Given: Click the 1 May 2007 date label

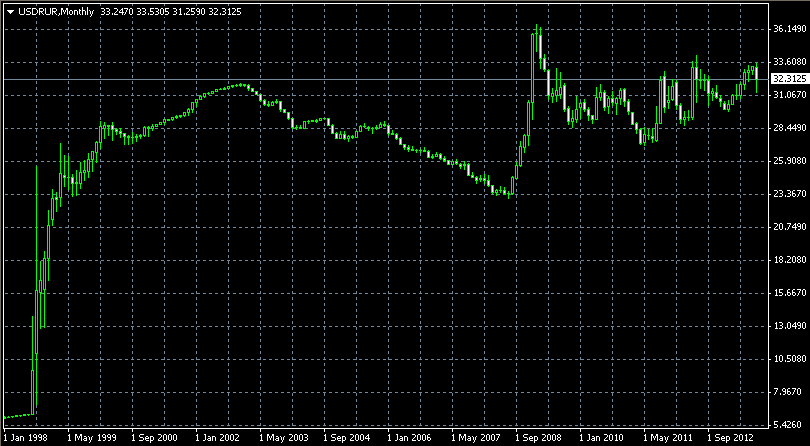Looking at the screenshot, I should tap(475, 438).
